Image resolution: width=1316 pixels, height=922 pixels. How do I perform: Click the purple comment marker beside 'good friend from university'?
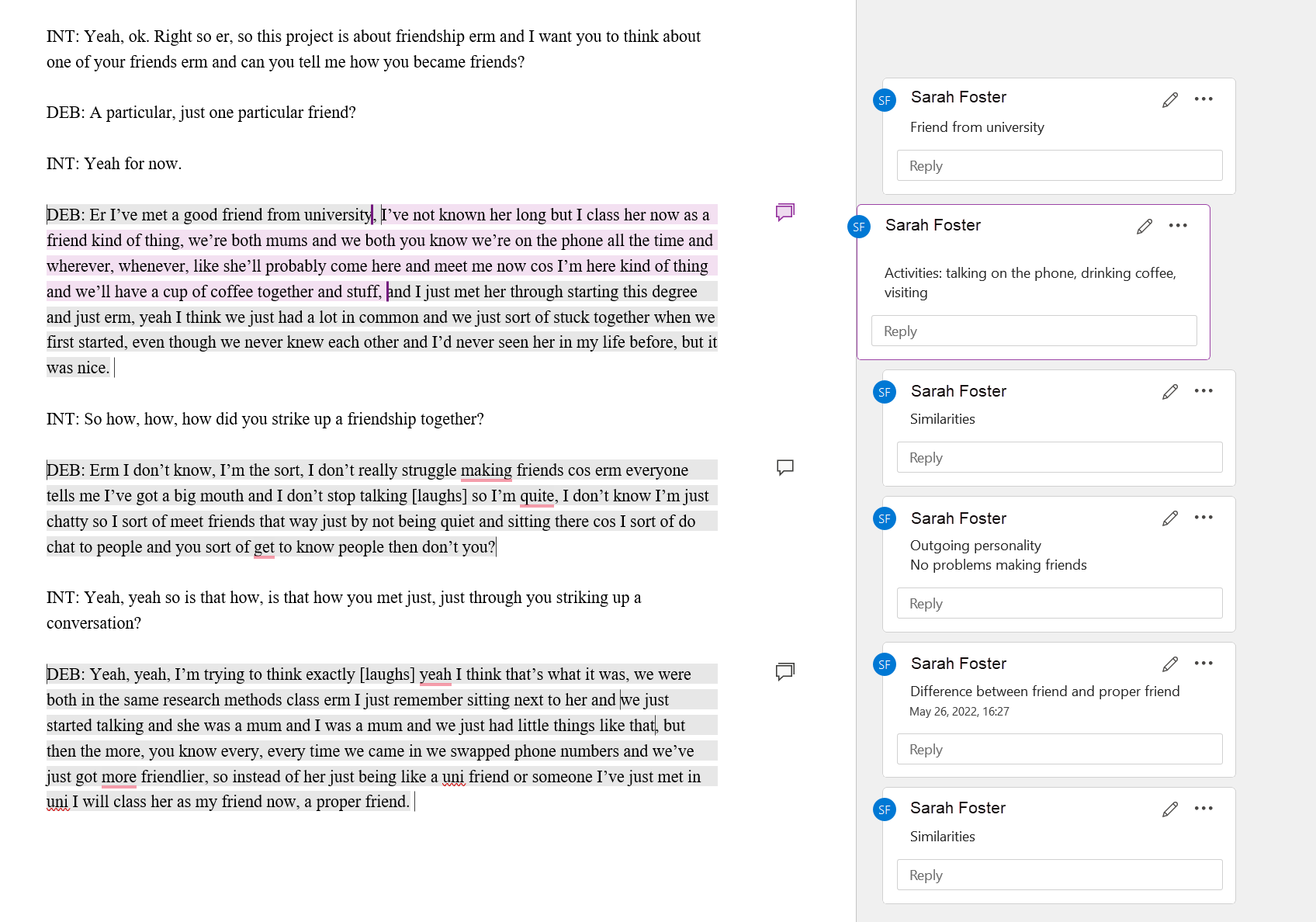pos(785,212)
